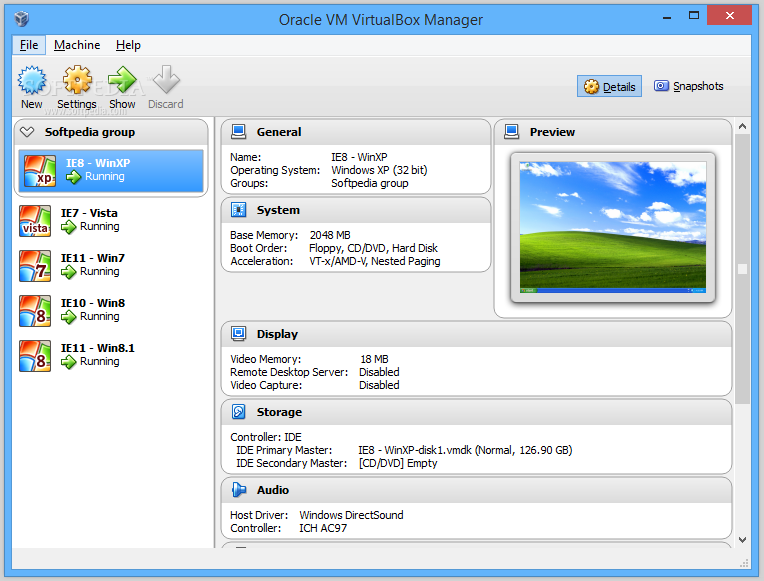Image resolution: width=764 pixels, height=581 pixels.
Task: Open the Machine menu
Action: pos(77,45)
